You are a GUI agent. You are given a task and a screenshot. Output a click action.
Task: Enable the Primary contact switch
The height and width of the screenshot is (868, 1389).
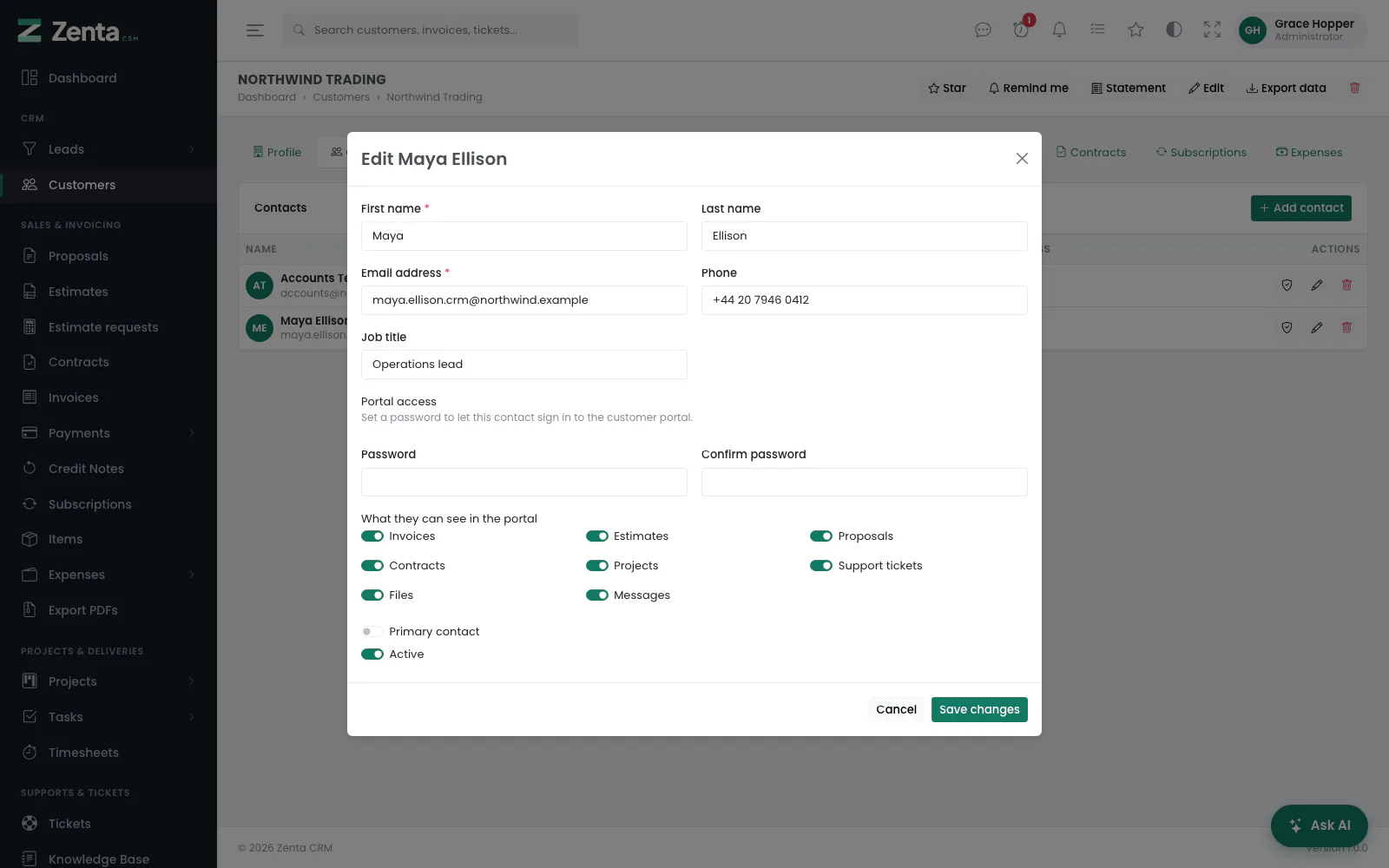[x=372, y=632]
